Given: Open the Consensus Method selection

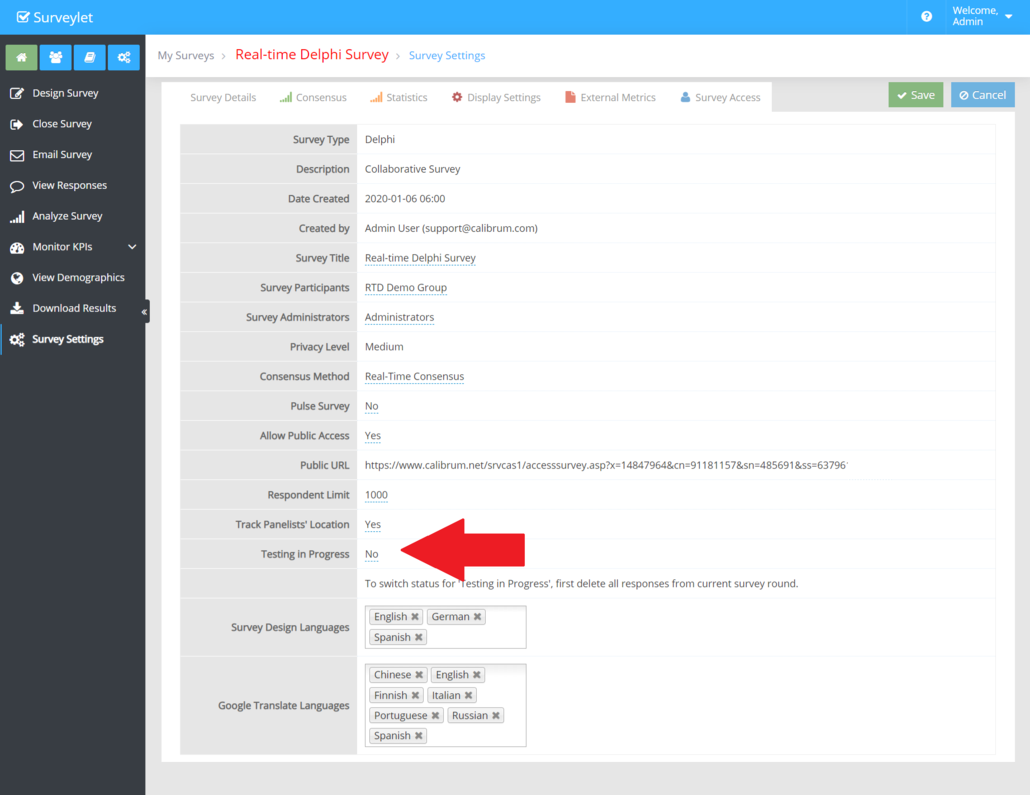Looking at the screenshot, I should click(414, 377).
